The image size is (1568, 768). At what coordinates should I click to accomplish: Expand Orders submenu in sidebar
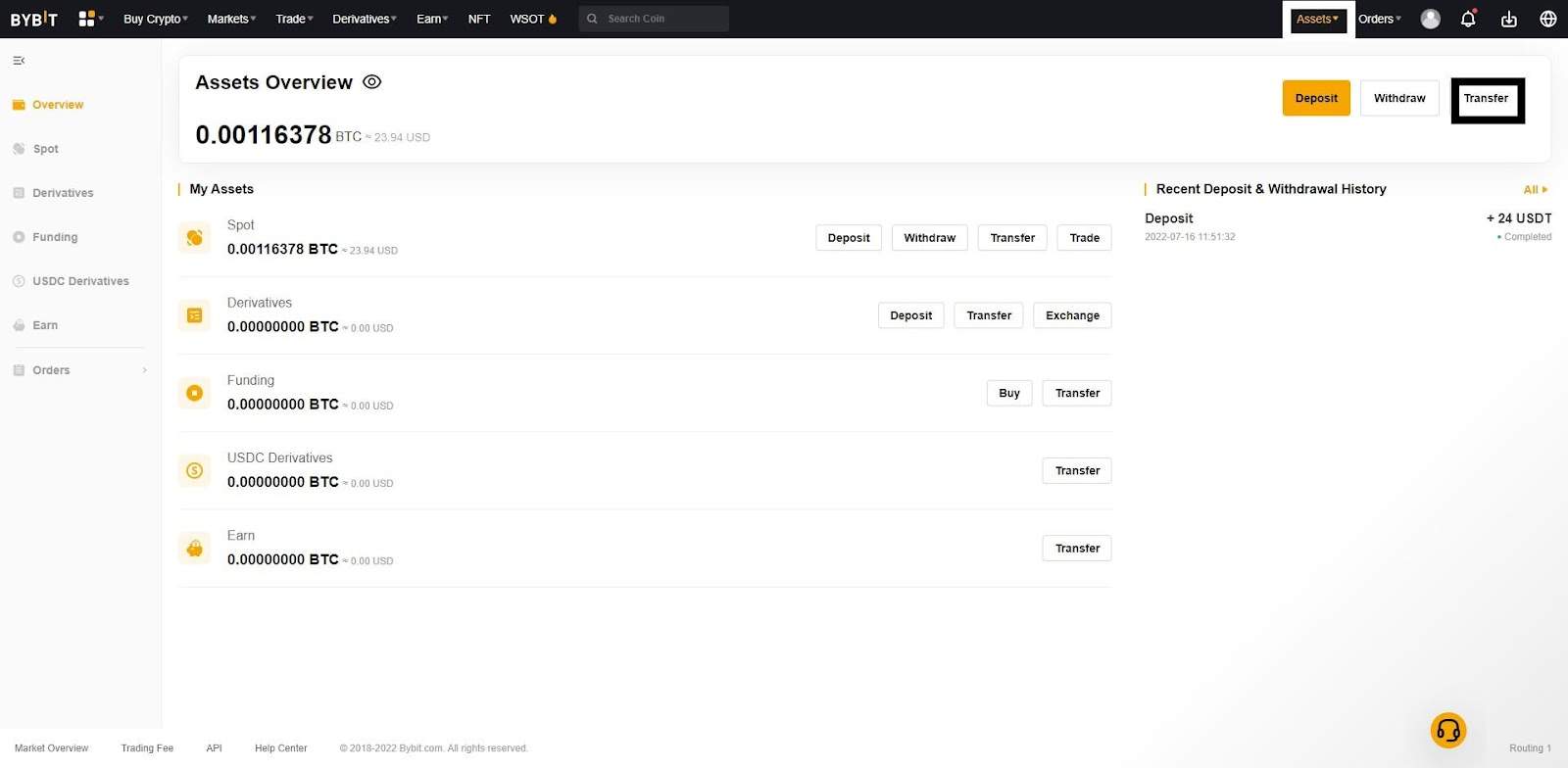pyautogui.click(x=145, y=370)
